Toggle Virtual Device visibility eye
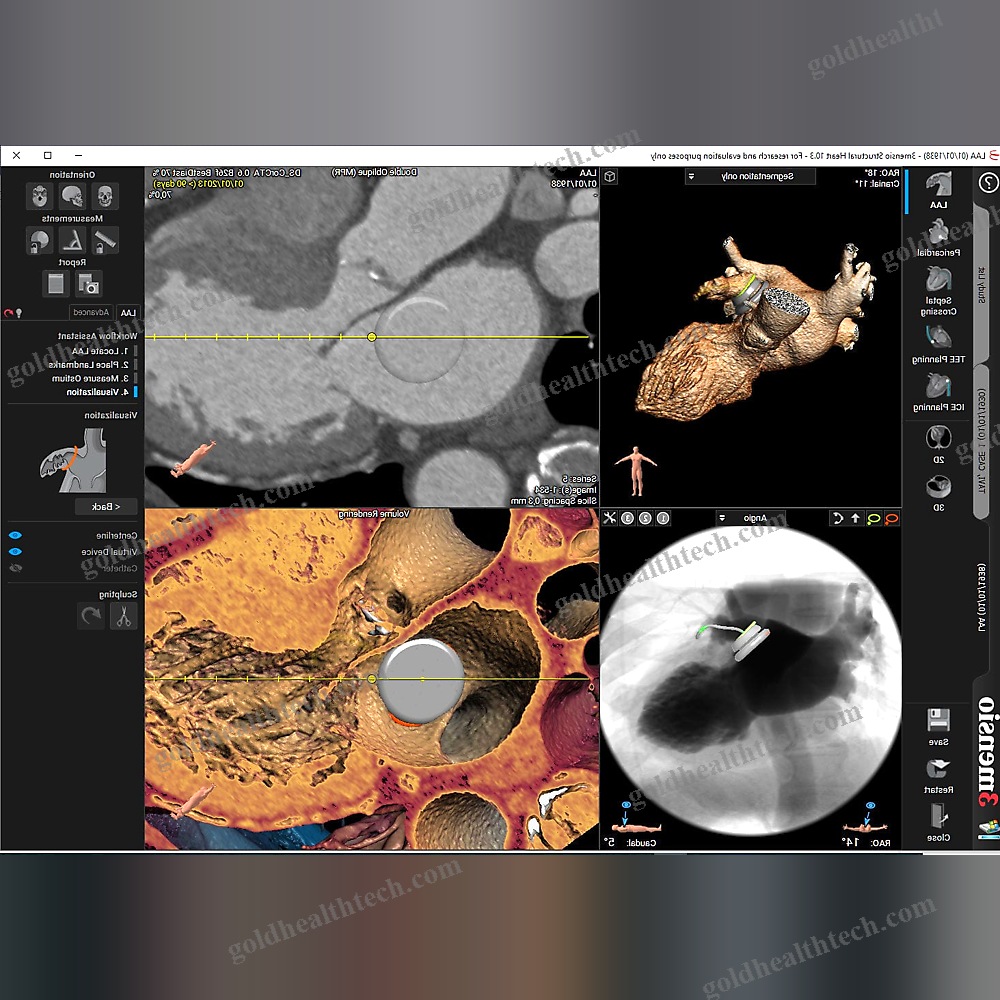This screenshot has width=1000, height=1000. [x=15, y=552]
